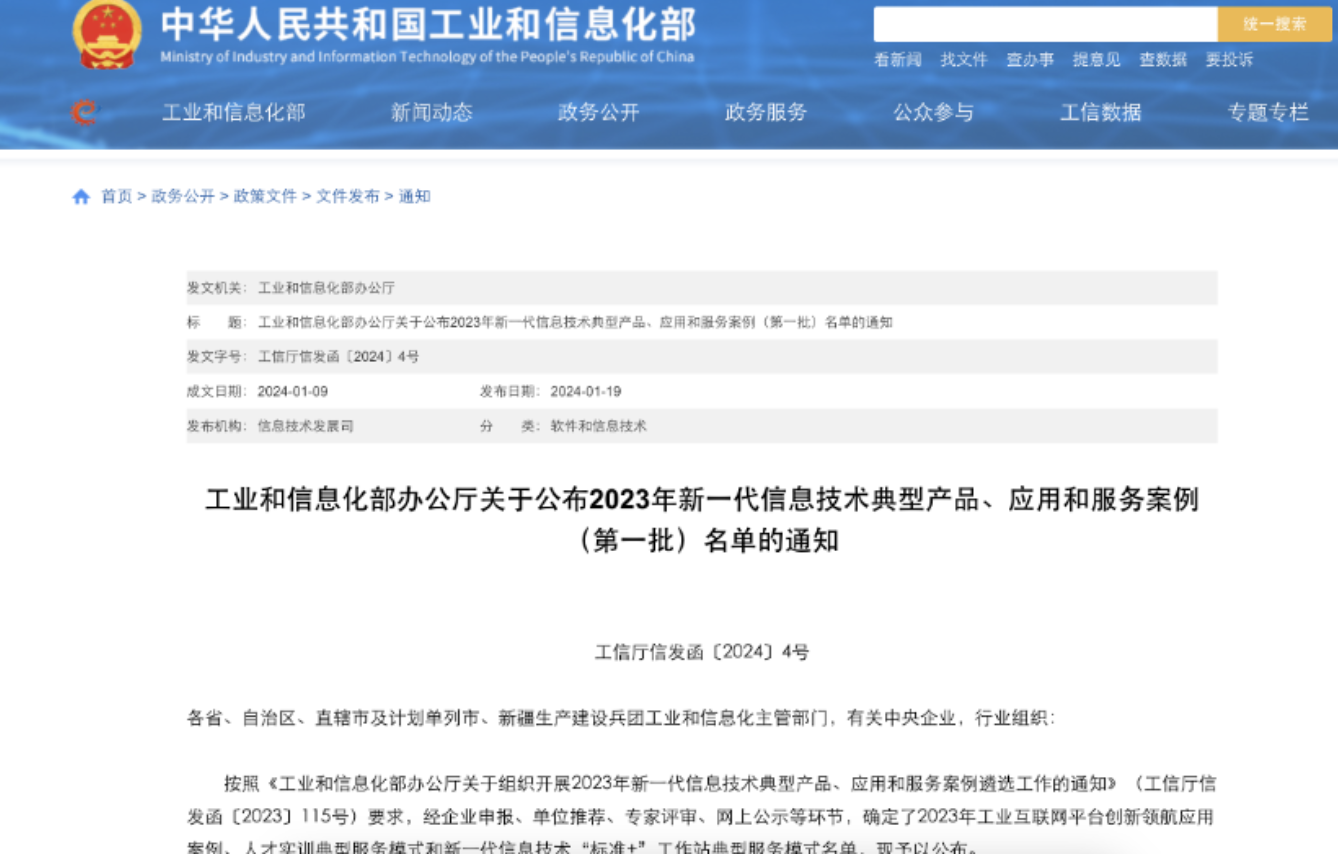Click the 文件发布 breadcrumb link

[x=348, y=197]
